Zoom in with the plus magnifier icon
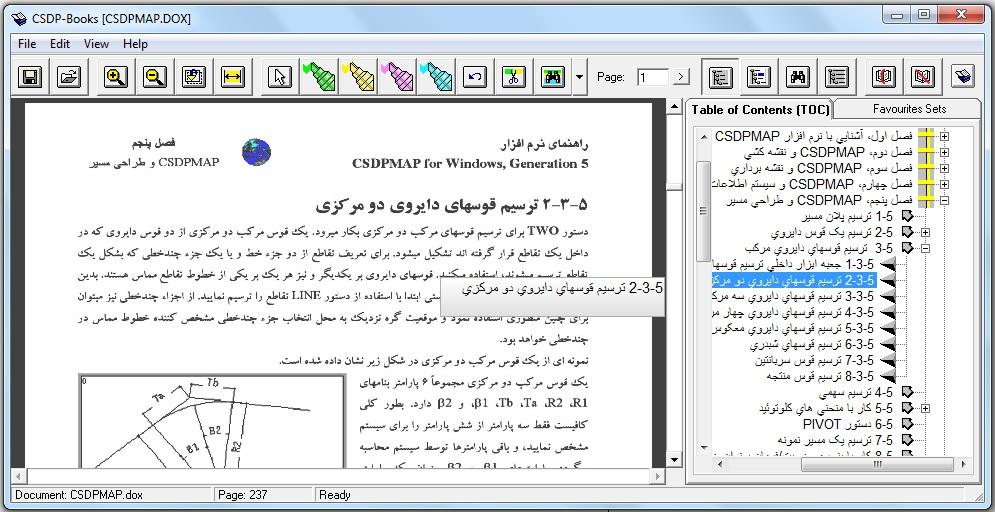Screen dimensions: 995x512 coord(115,77)
